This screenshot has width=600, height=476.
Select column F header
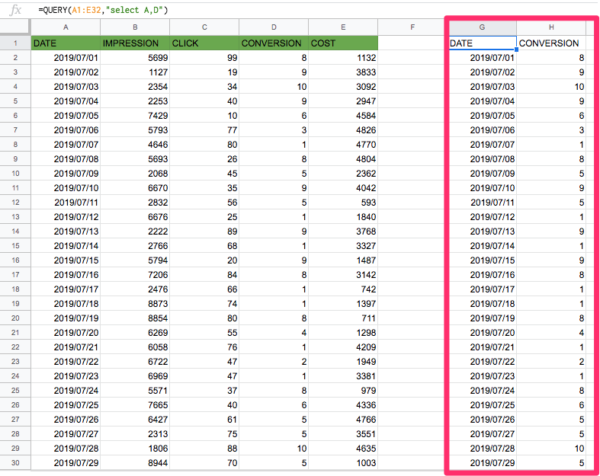click(412, 27)
